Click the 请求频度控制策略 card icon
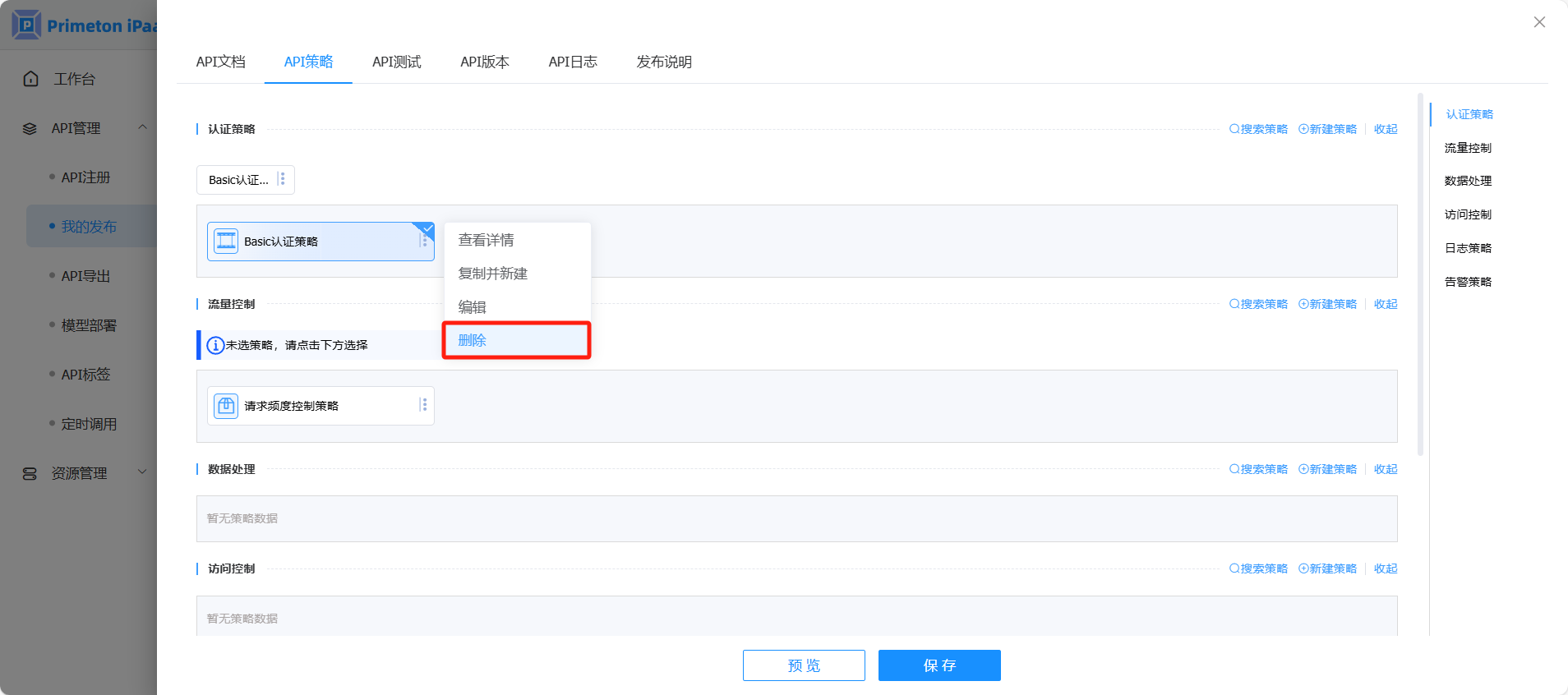Viewport: 1568px width, 695px height. tap(226, 406)
